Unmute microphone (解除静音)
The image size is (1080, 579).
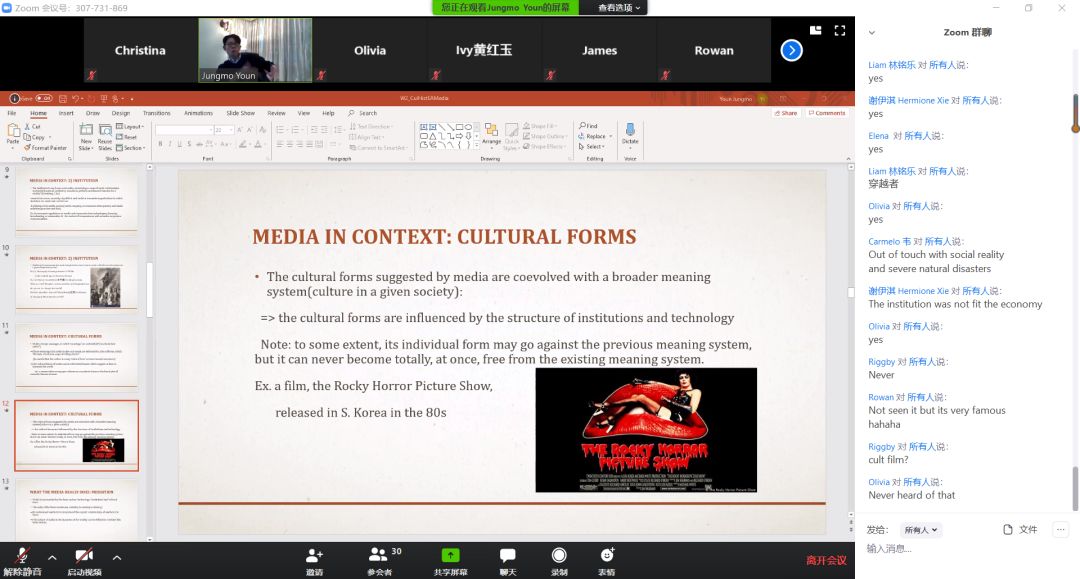[x=21, y=556]
